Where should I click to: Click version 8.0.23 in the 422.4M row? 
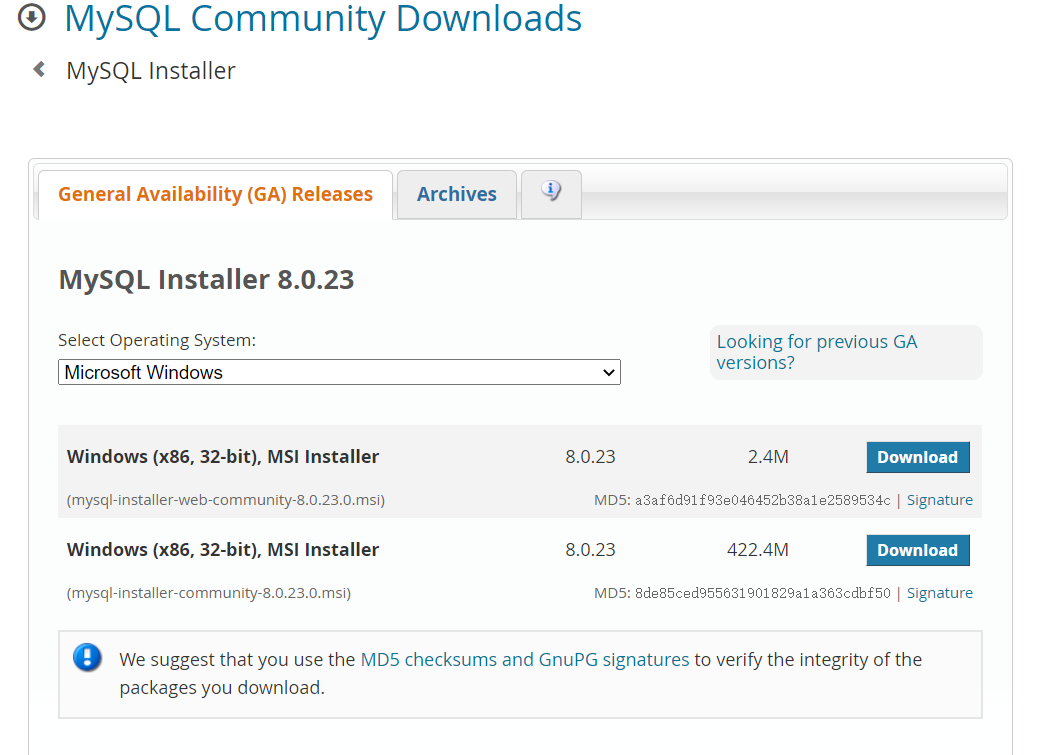pos(590,550)
